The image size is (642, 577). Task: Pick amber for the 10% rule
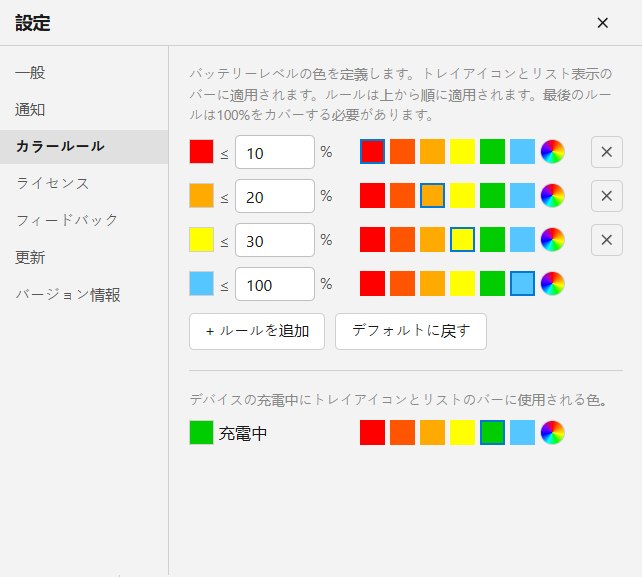(x=432, y=152)
